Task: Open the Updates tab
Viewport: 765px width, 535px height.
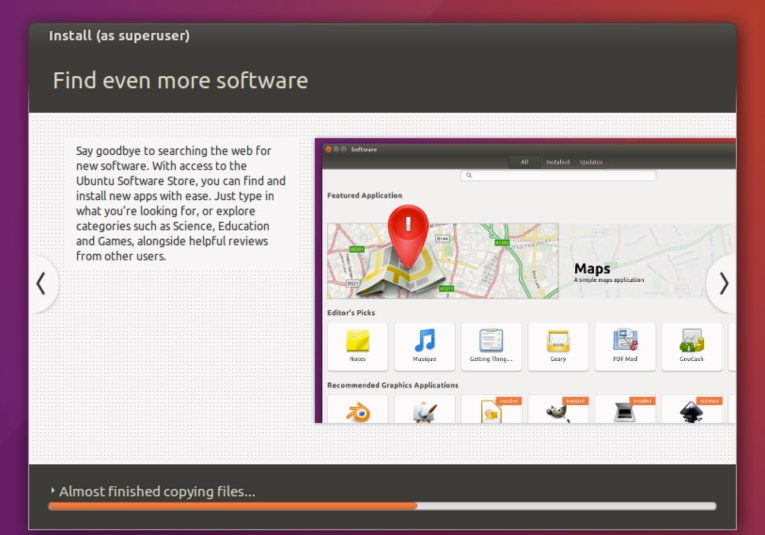Action: coord(591,162)
